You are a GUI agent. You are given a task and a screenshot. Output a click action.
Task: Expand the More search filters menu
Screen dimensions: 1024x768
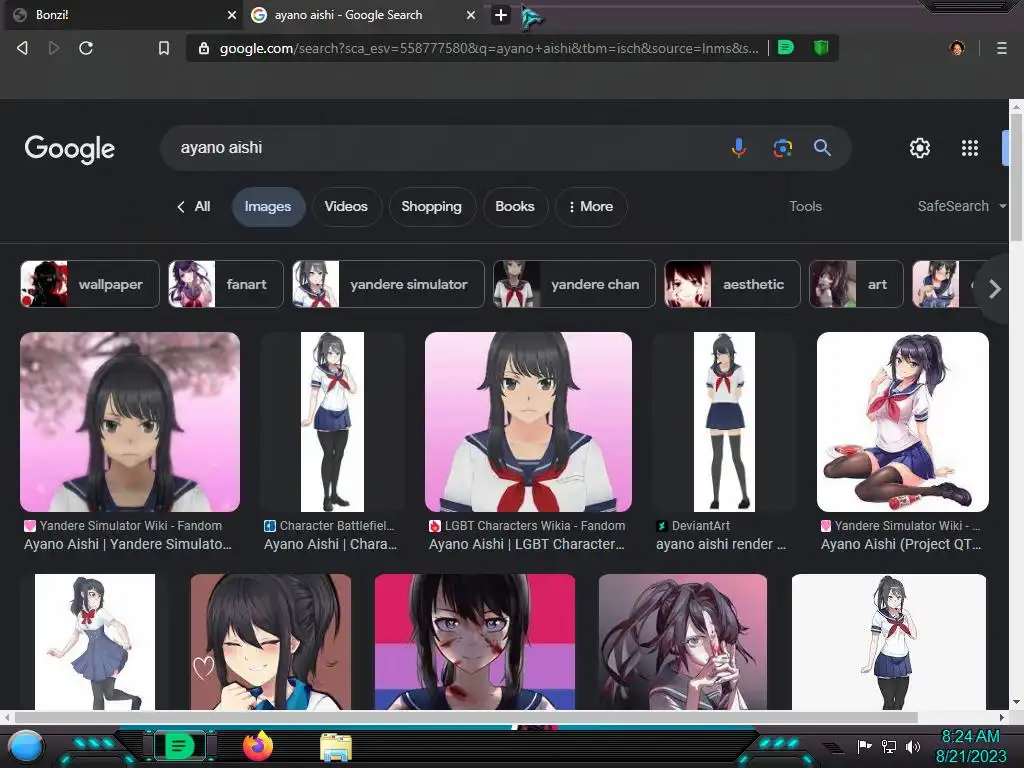click(x=591, y=206)
